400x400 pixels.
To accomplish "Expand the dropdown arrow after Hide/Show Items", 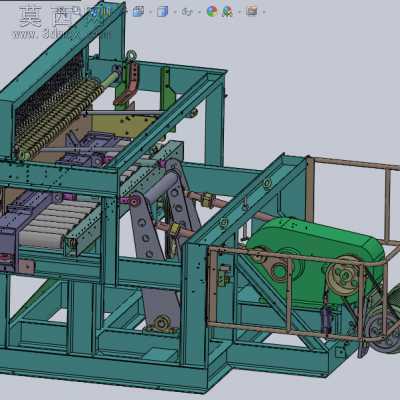I will (x=200, y=12).
